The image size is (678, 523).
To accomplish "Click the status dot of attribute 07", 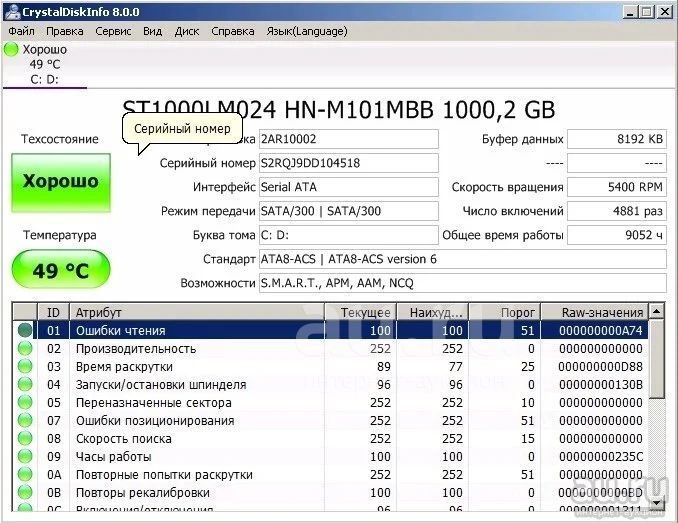I will (x=25, y=421).
